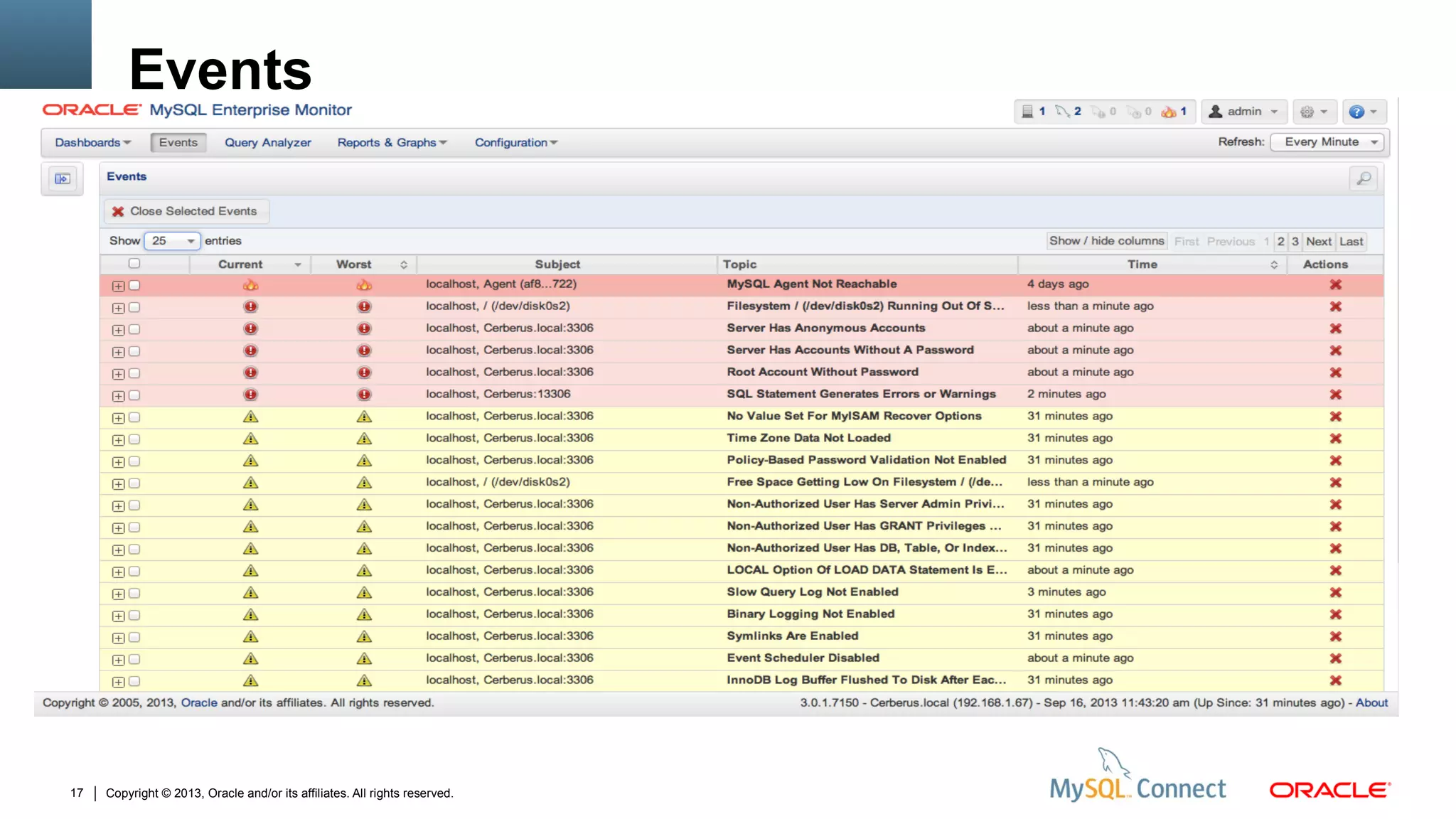Sort events by the Time column

(1152, 264)
